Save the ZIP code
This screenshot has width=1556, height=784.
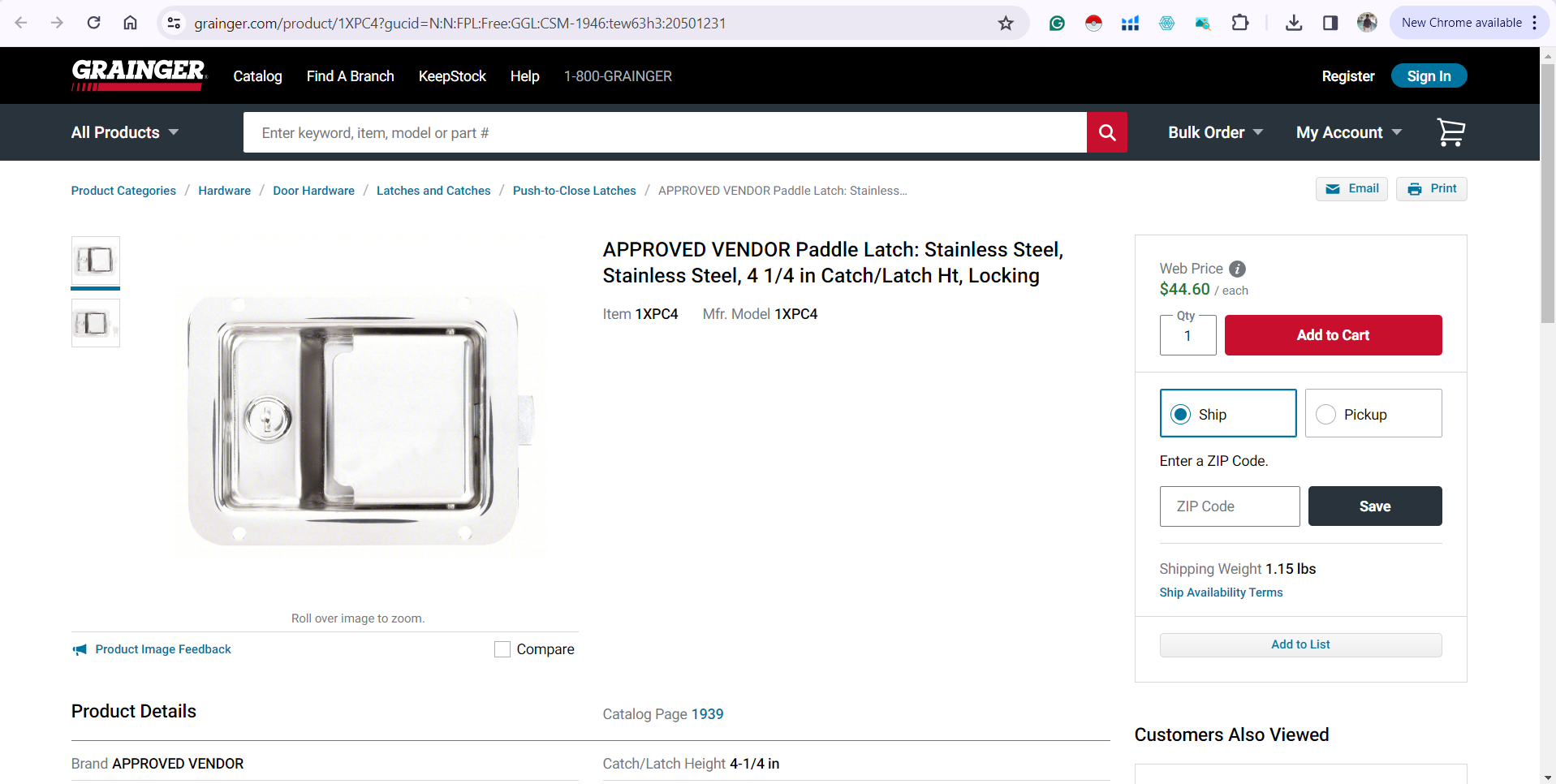pyautogui.click(x=1375, y=506)
